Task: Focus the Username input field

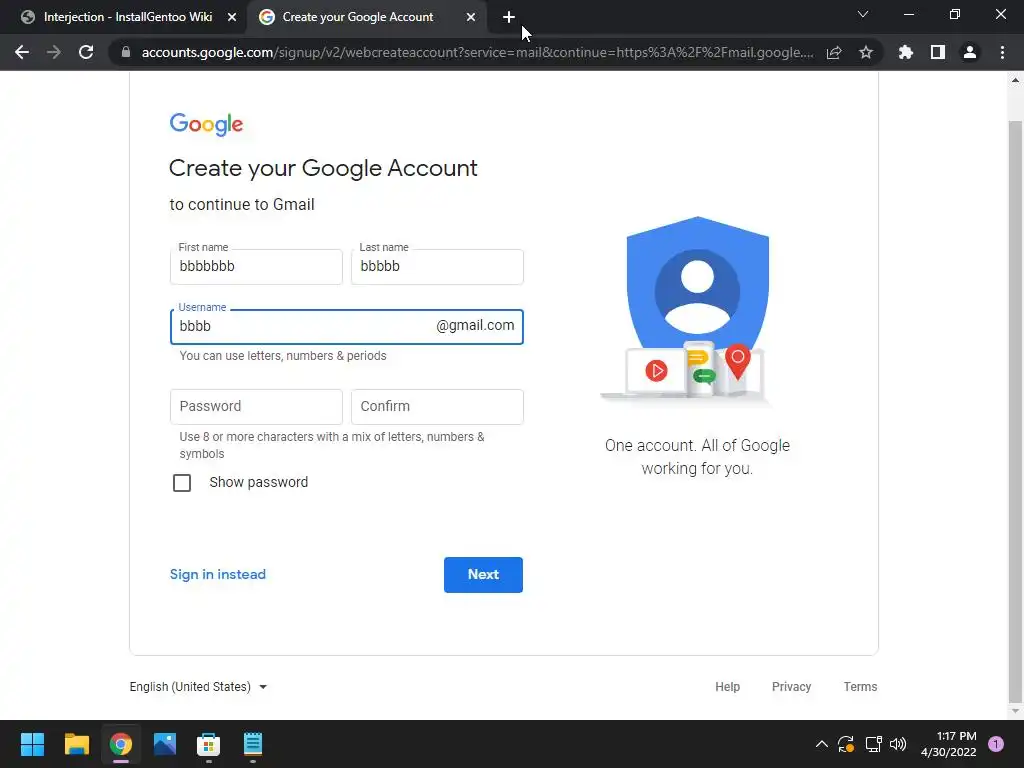Action: coord(347,327)
